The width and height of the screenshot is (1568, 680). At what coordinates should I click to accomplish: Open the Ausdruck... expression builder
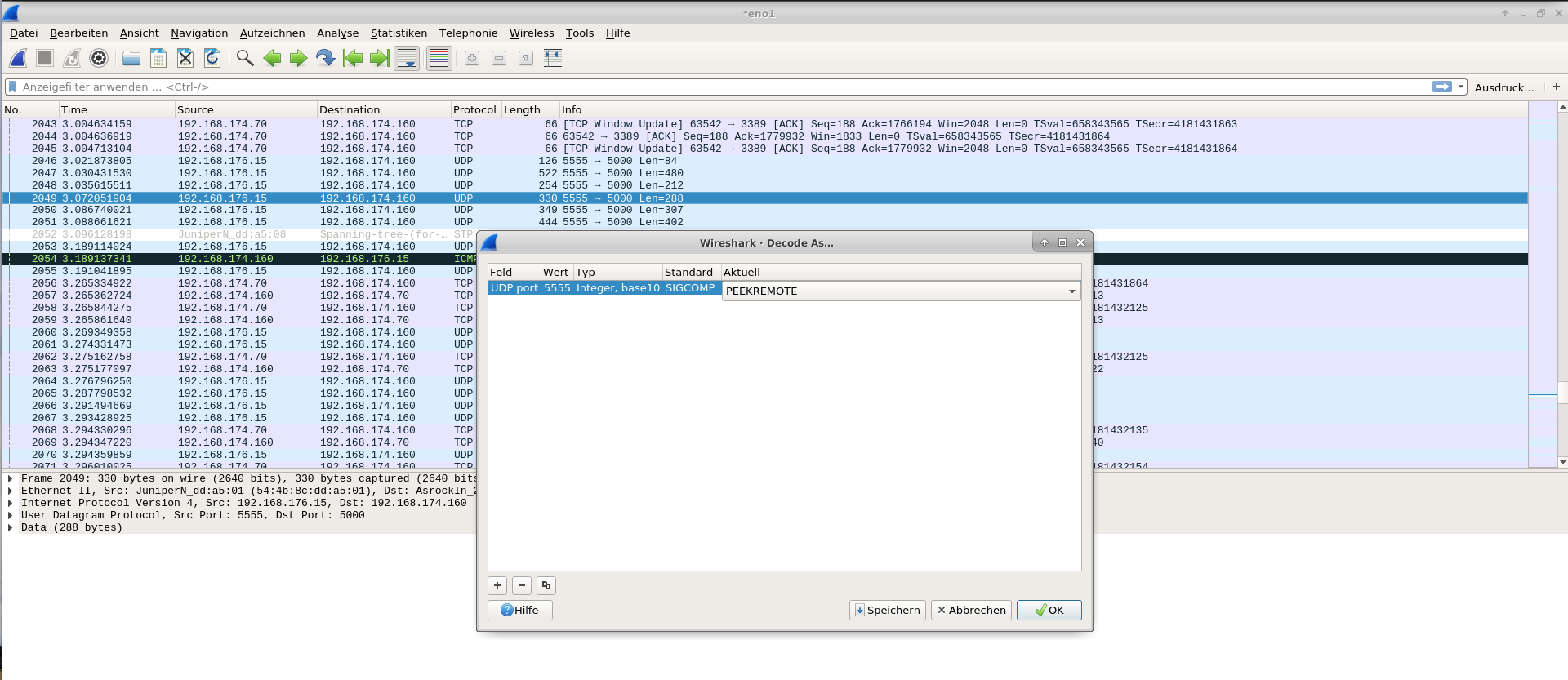1504,87
